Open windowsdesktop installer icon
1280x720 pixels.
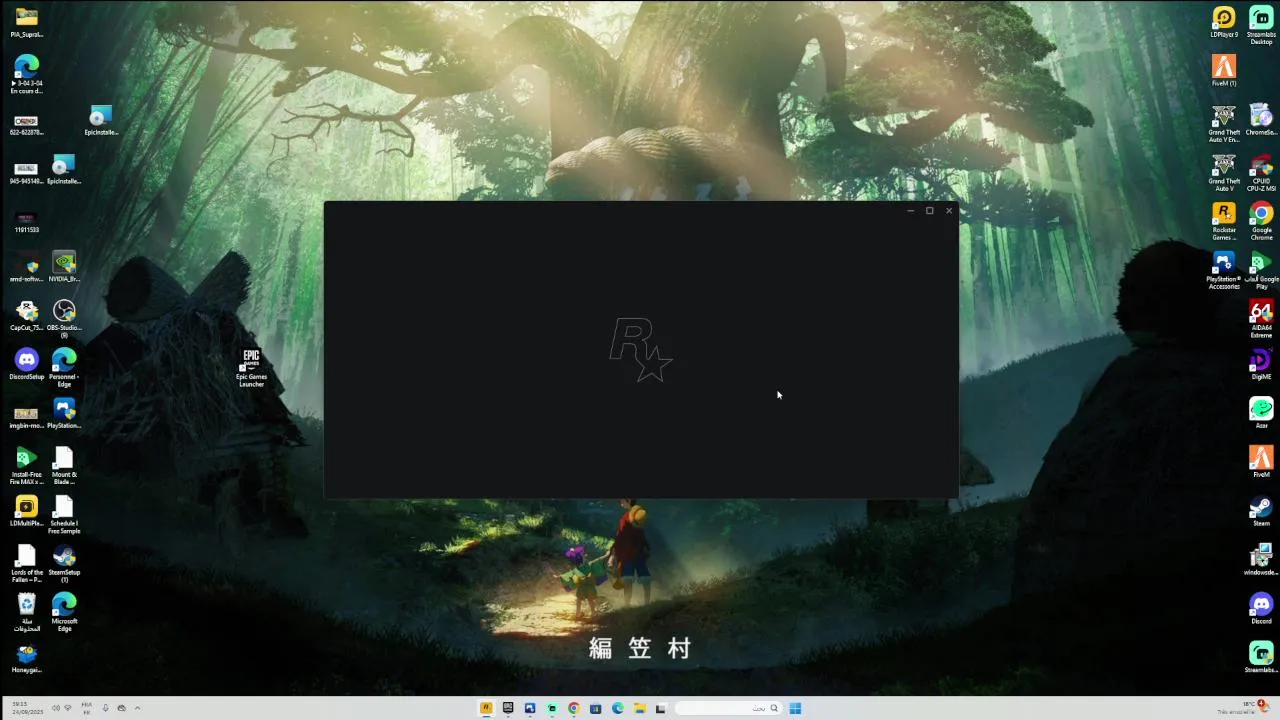pyautogui.click(x=1261, y=559)
